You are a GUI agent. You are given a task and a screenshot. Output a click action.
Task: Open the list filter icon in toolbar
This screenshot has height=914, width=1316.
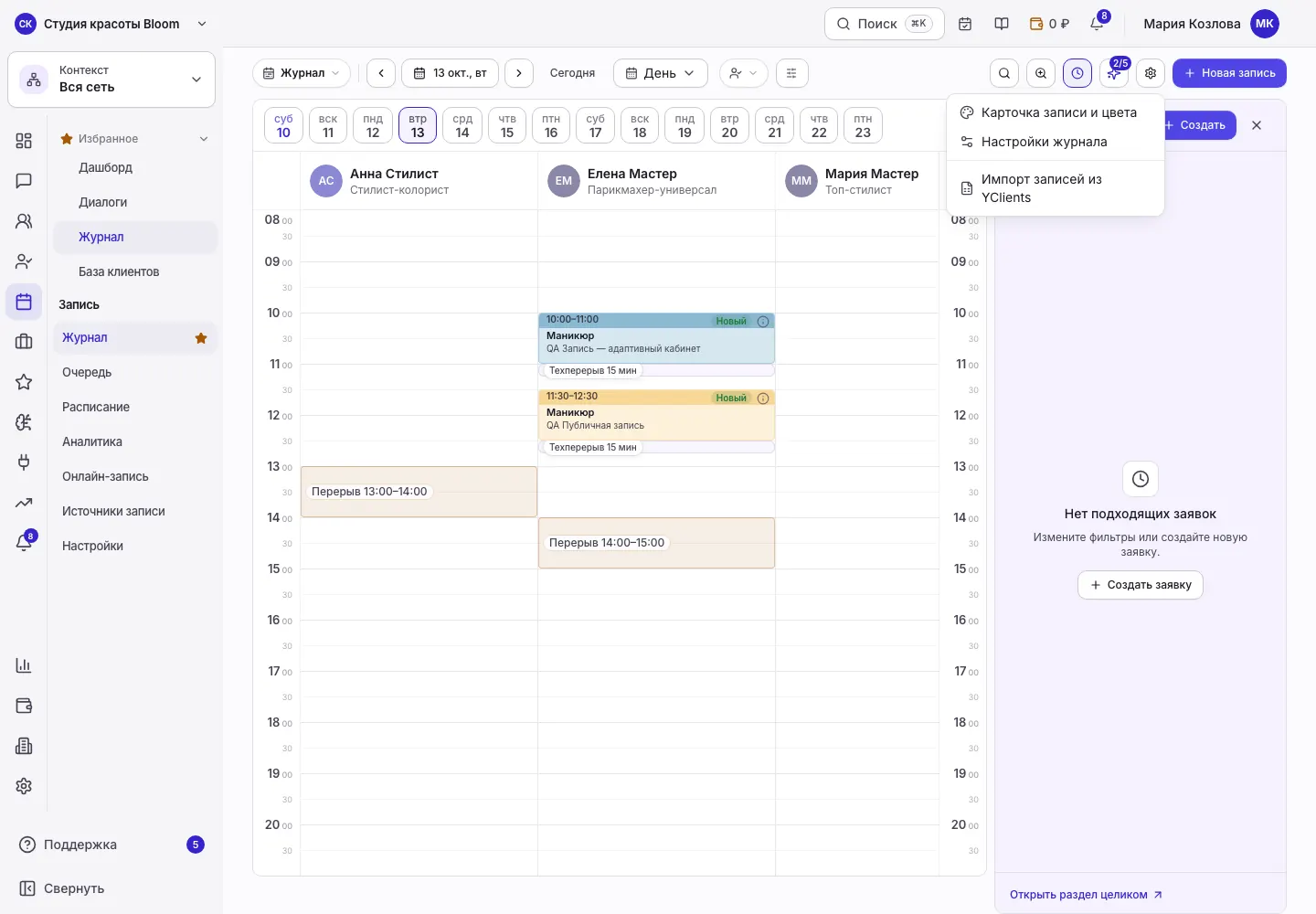pos(792,73)
